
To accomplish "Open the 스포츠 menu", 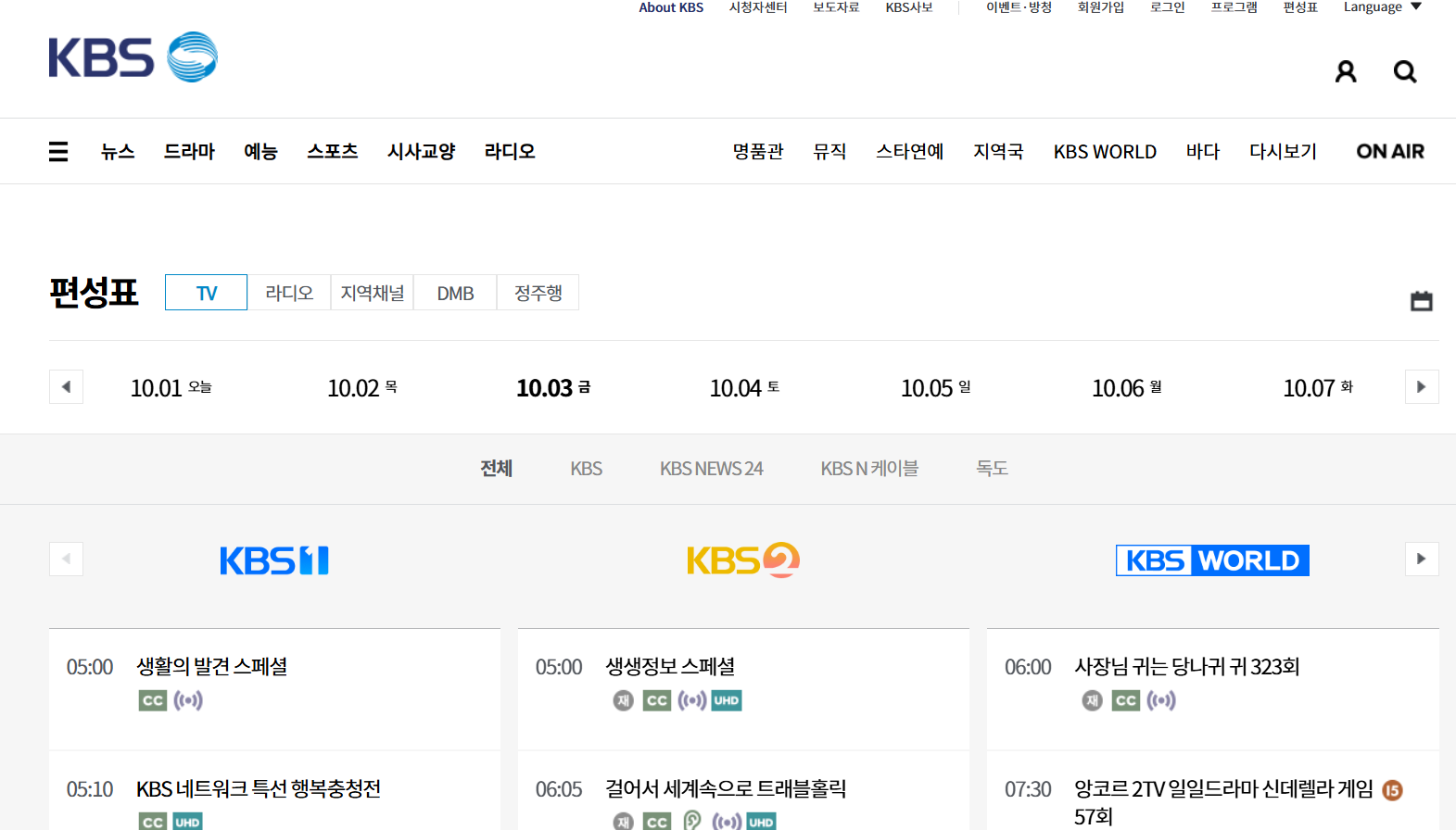I will 333,151.
